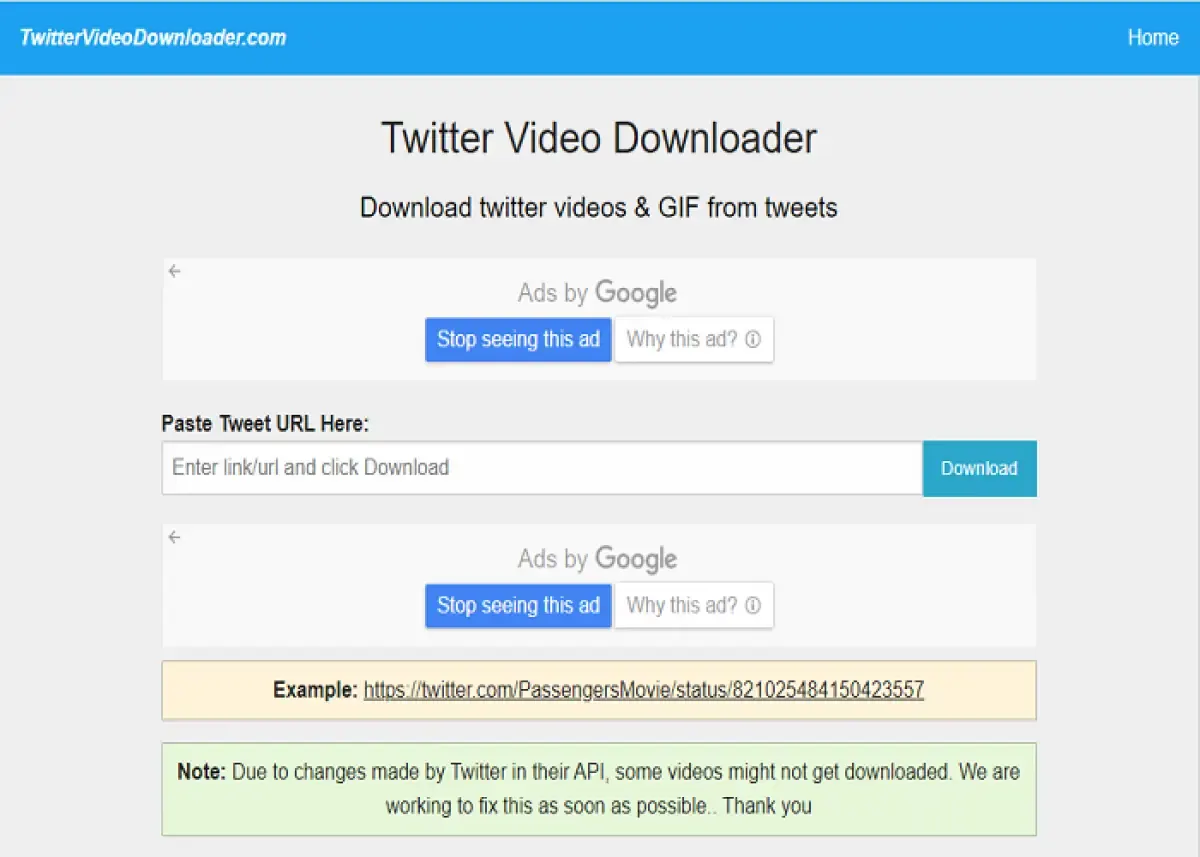Click back arrow icon in top ad
The width and height of the screenshot is (1200, 857).
pos(175,271)
